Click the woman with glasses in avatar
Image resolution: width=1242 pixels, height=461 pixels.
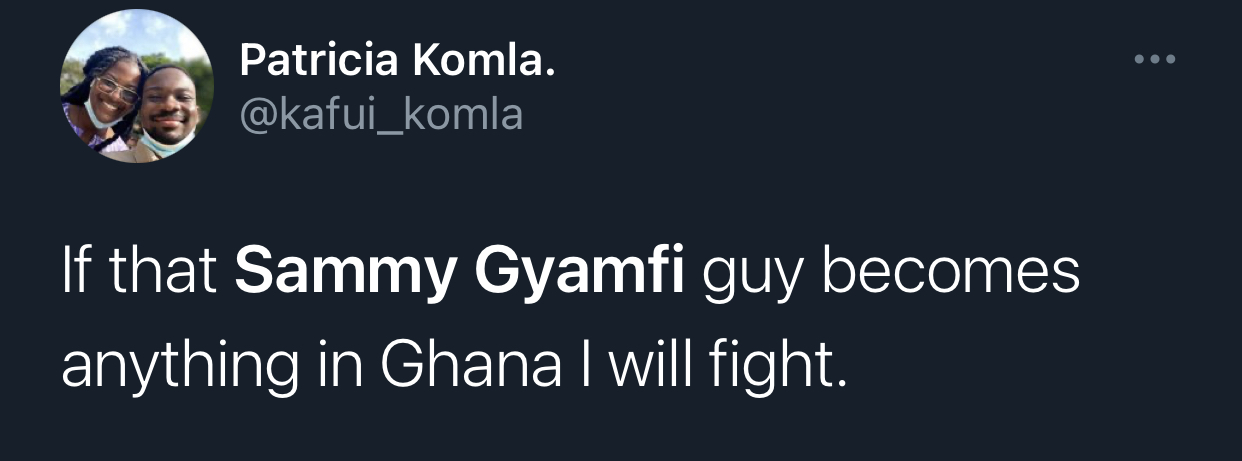tap(111, 95)
